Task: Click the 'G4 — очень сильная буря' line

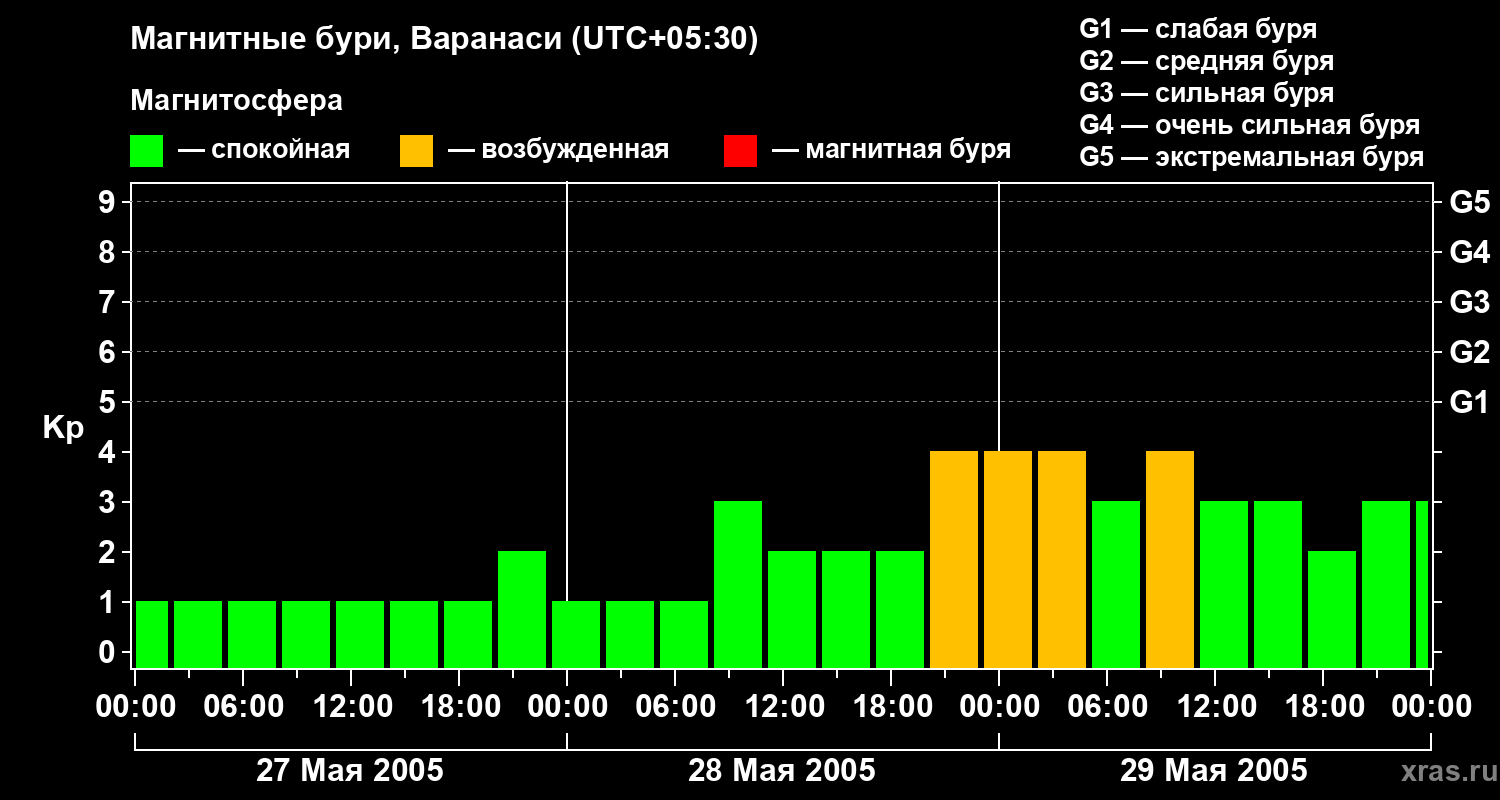Action: (1249, 125)
